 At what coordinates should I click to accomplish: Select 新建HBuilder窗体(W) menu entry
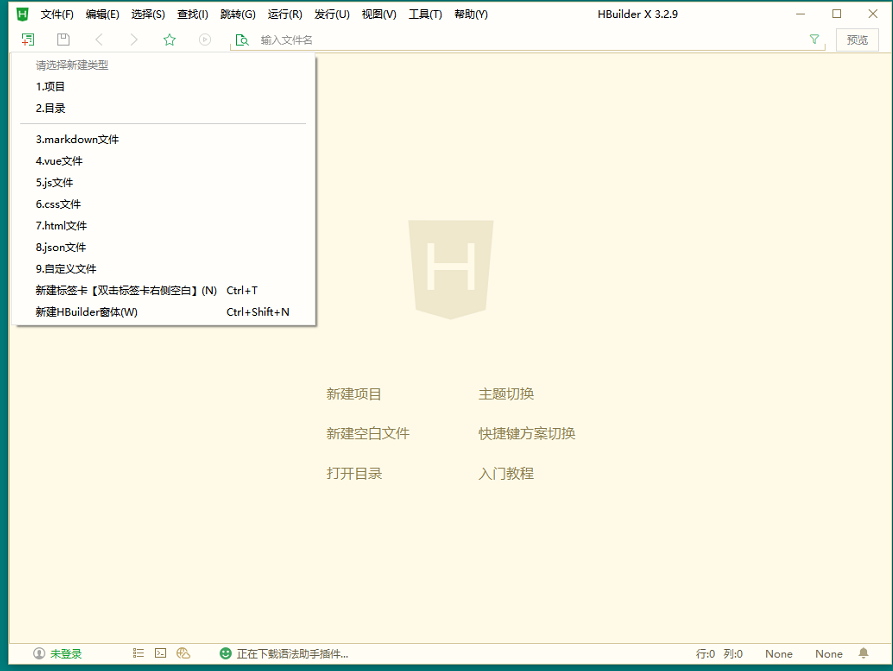[163, 312]
